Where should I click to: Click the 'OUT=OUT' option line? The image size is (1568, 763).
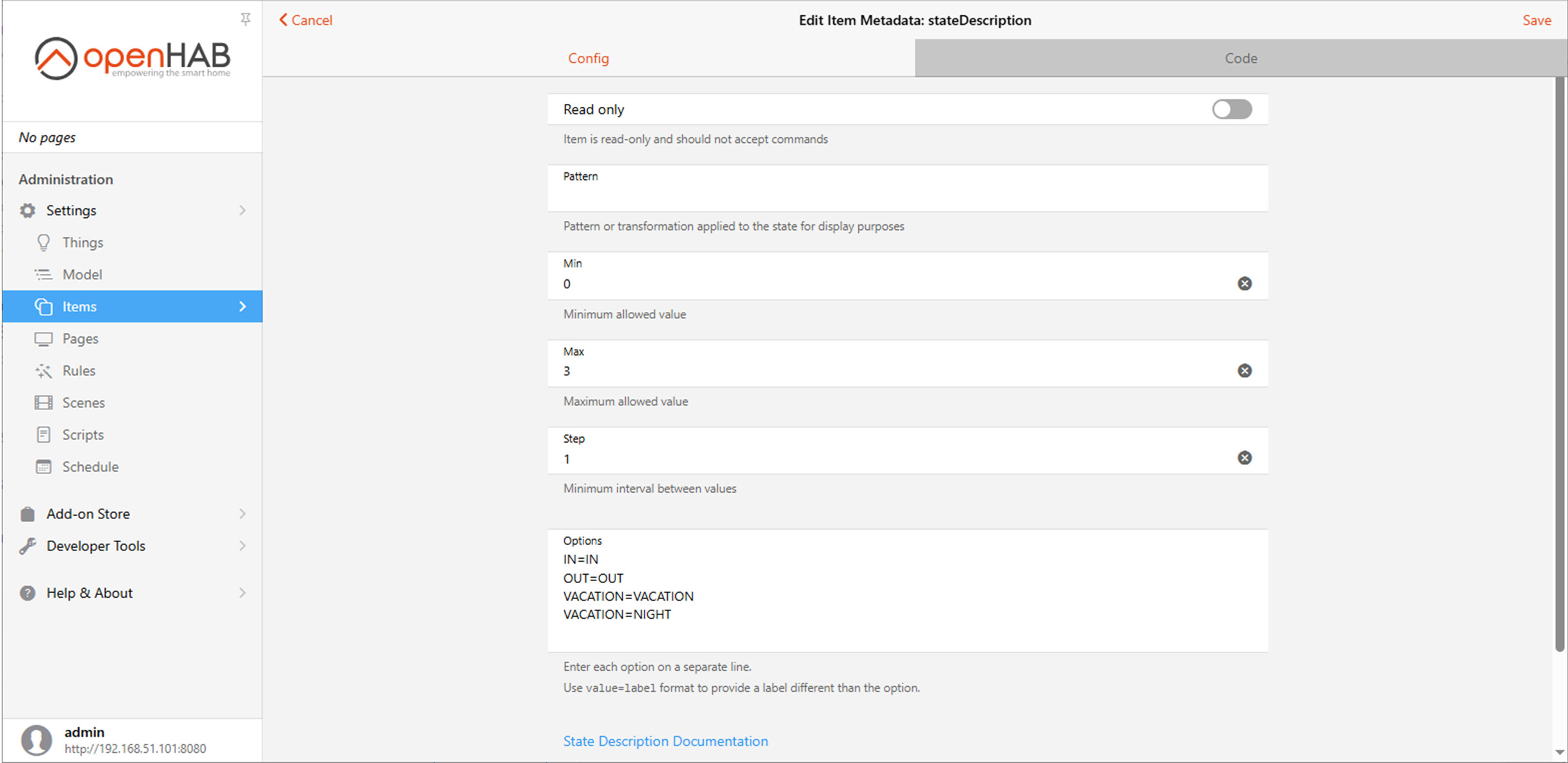tap(593, 578)
